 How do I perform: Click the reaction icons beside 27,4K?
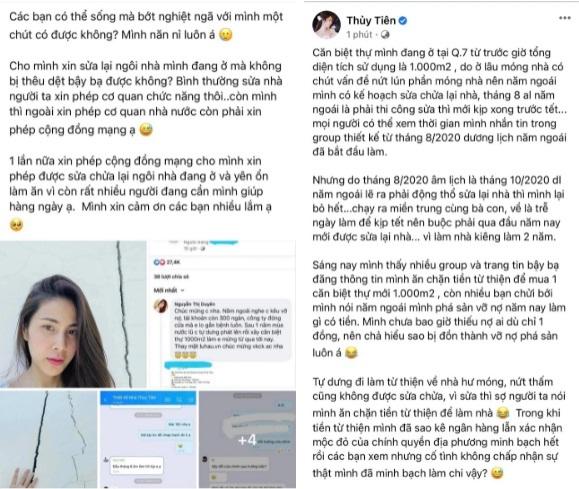point(160,262)
